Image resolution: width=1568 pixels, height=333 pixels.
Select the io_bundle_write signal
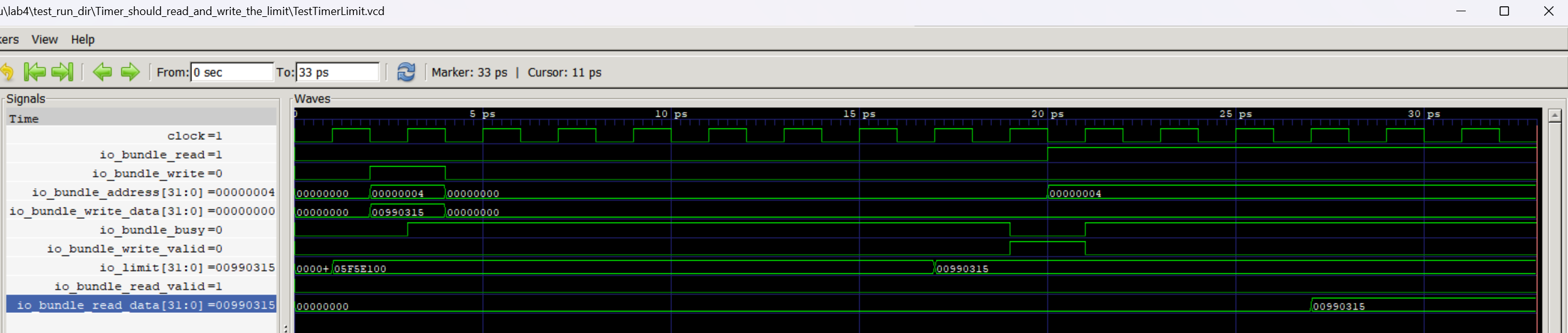pos(157,174)
